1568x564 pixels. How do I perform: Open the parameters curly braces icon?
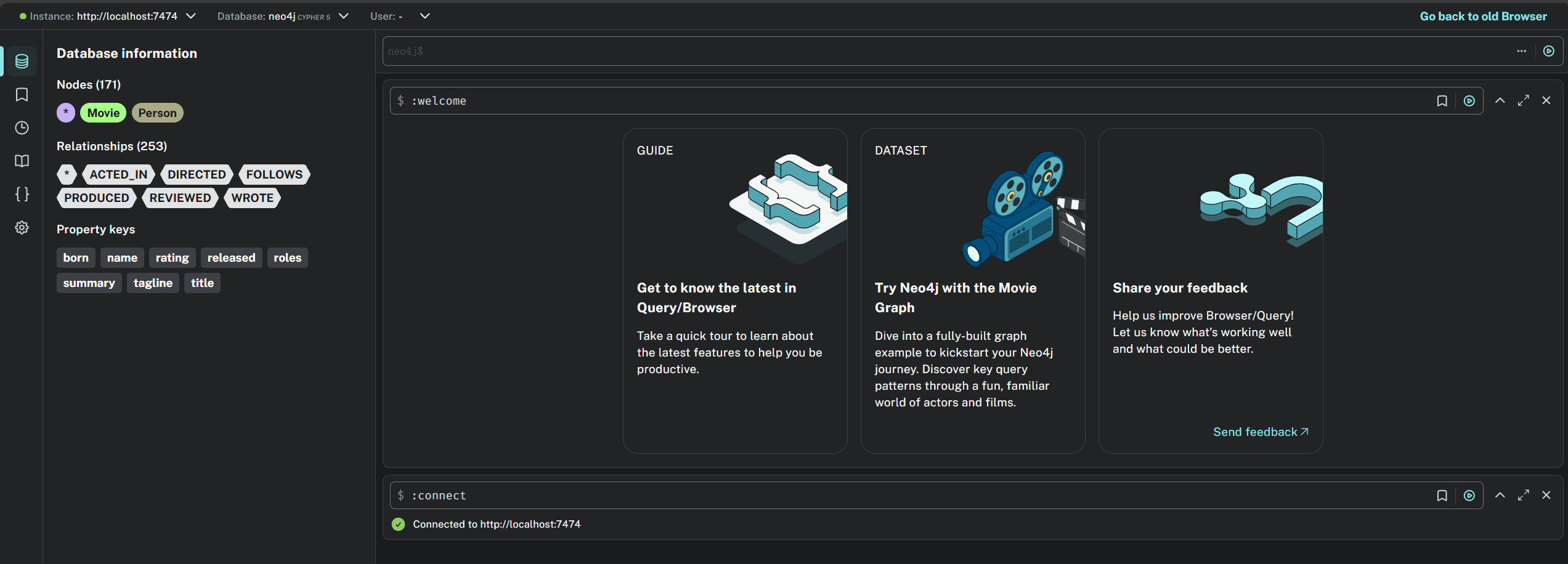pyautogui.click(x=22, y=194)
